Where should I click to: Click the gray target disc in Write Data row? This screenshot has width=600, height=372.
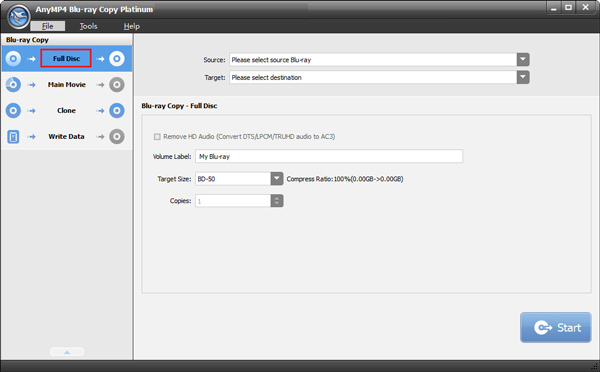click(x=117, y=137)
